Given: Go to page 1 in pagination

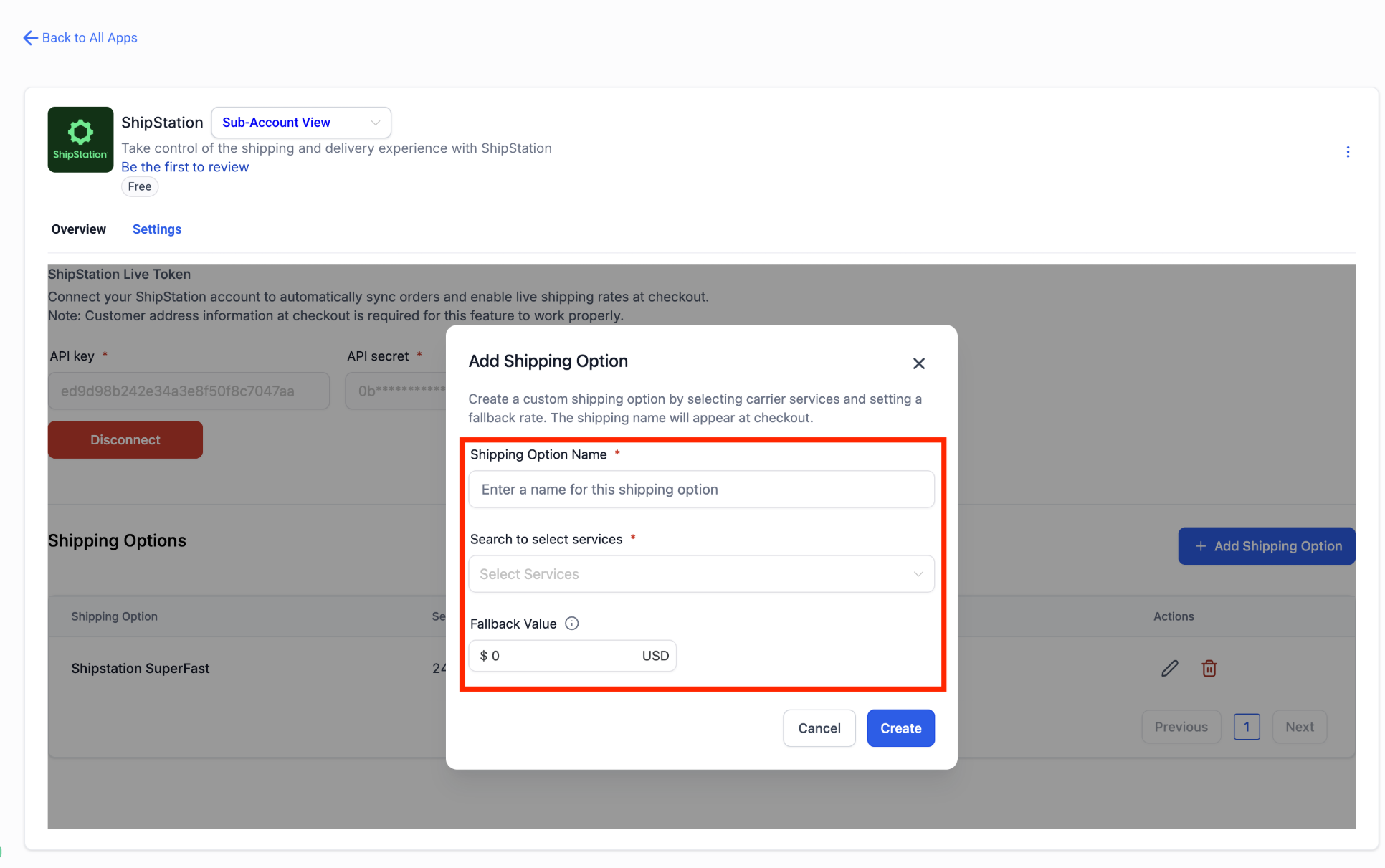Looking at the screenshot, I should tap(1247, 727).
